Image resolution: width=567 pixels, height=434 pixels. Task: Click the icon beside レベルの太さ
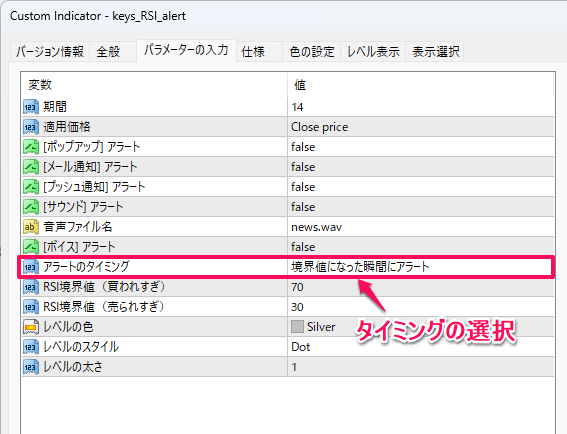pyautogui.click(x=31, y=367)
